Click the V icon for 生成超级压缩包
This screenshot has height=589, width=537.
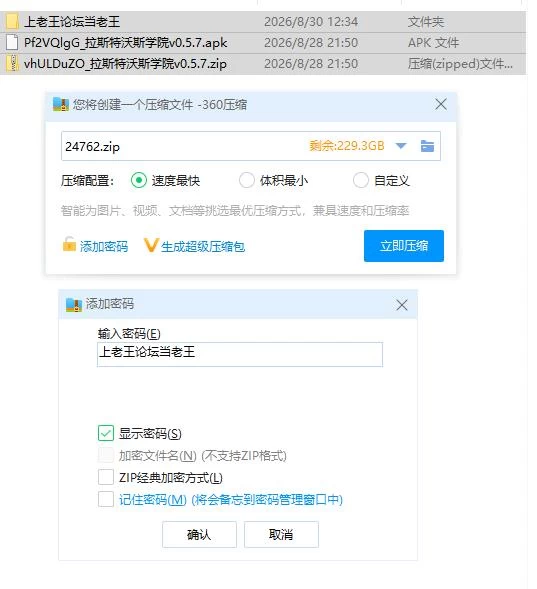(x=151, y=245)
